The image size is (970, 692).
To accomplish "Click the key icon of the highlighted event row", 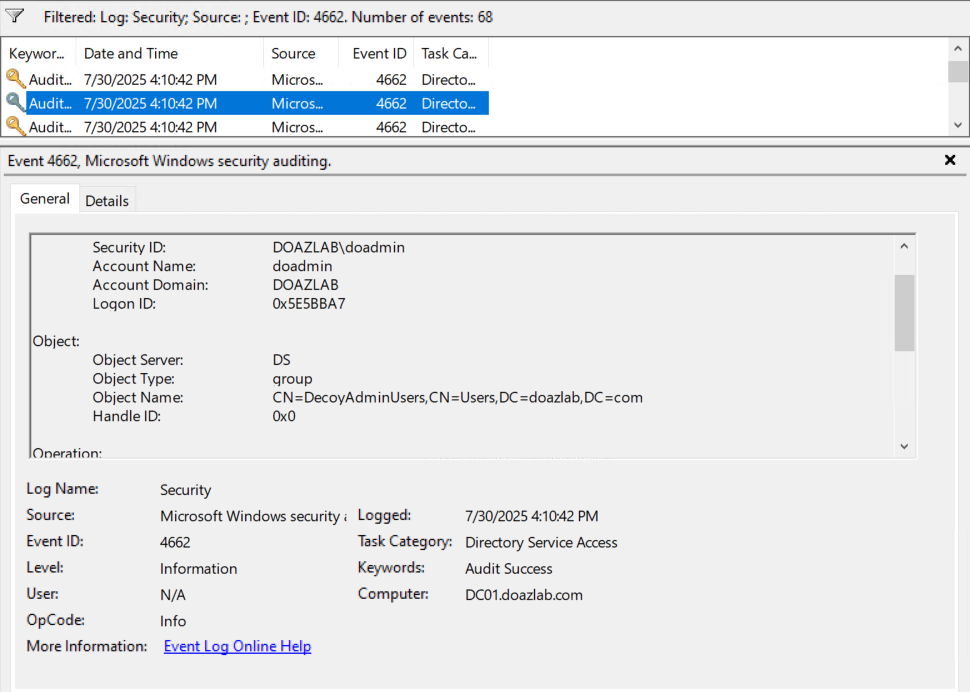I will [16, 103].
